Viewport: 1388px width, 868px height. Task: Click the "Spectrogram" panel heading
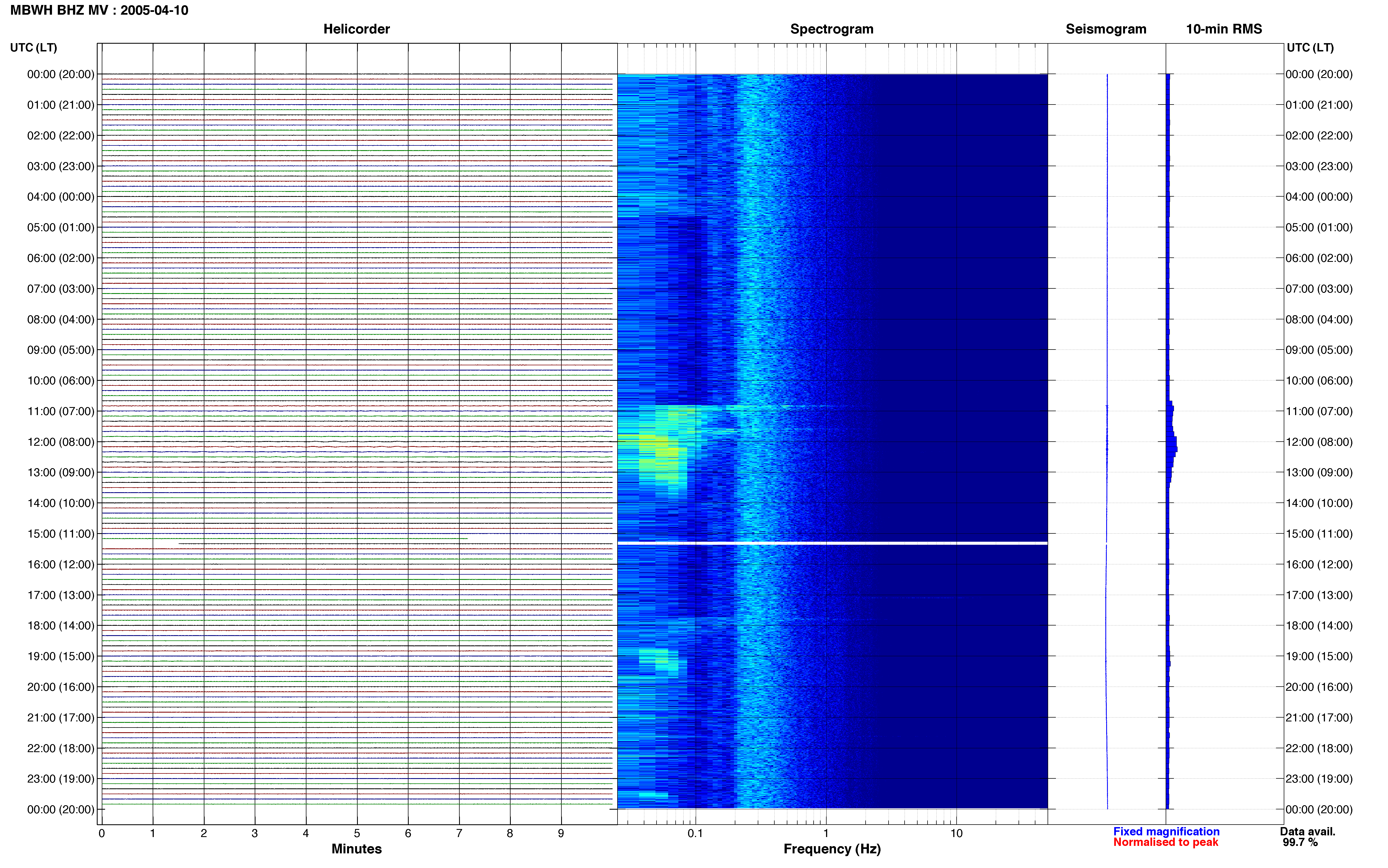pyautogui.click(x=832, y=29)
